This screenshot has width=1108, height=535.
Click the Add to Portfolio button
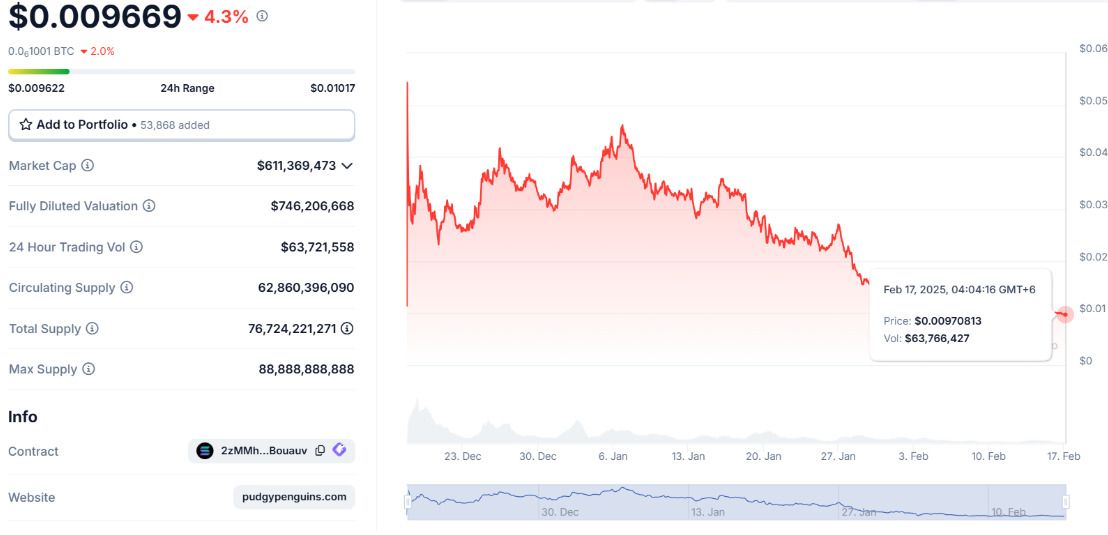[x=182, y=125]
